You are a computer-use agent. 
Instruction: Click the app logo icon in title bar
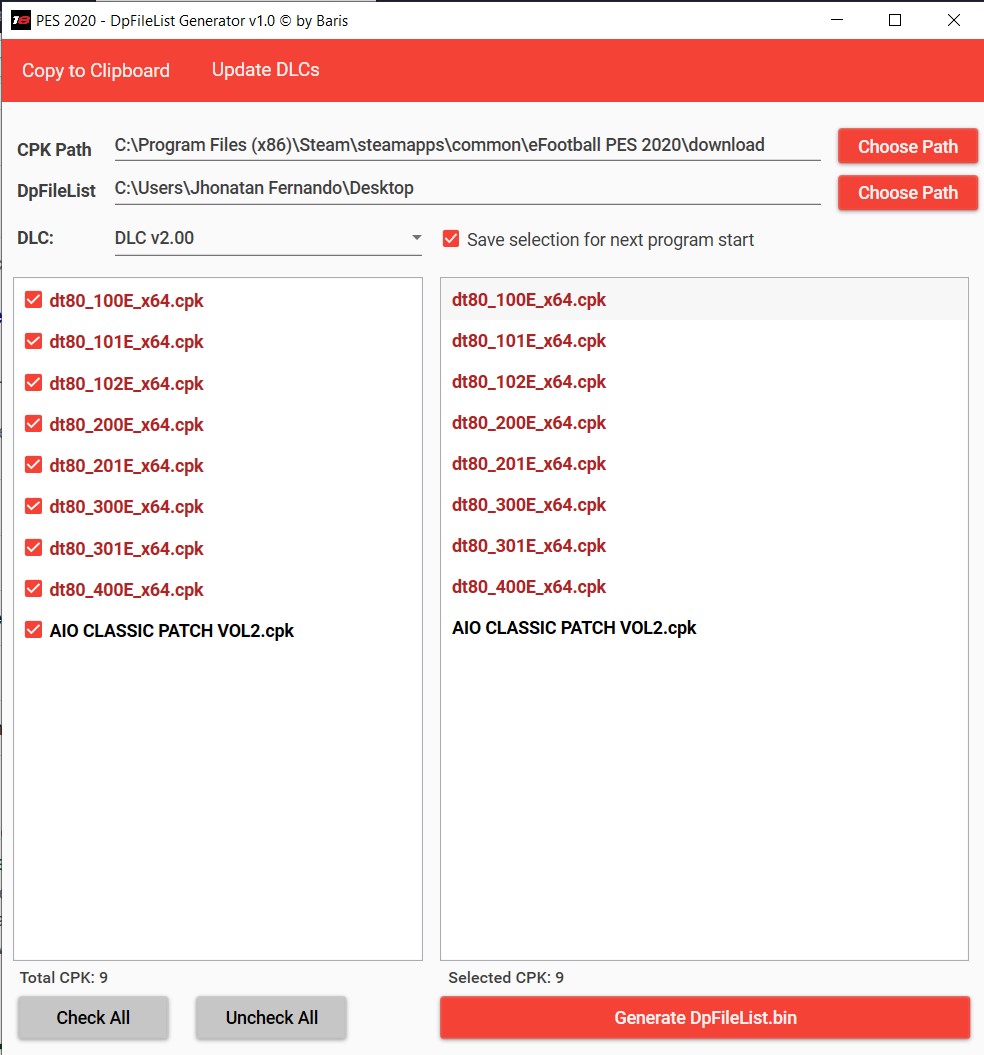coord(21,20)
